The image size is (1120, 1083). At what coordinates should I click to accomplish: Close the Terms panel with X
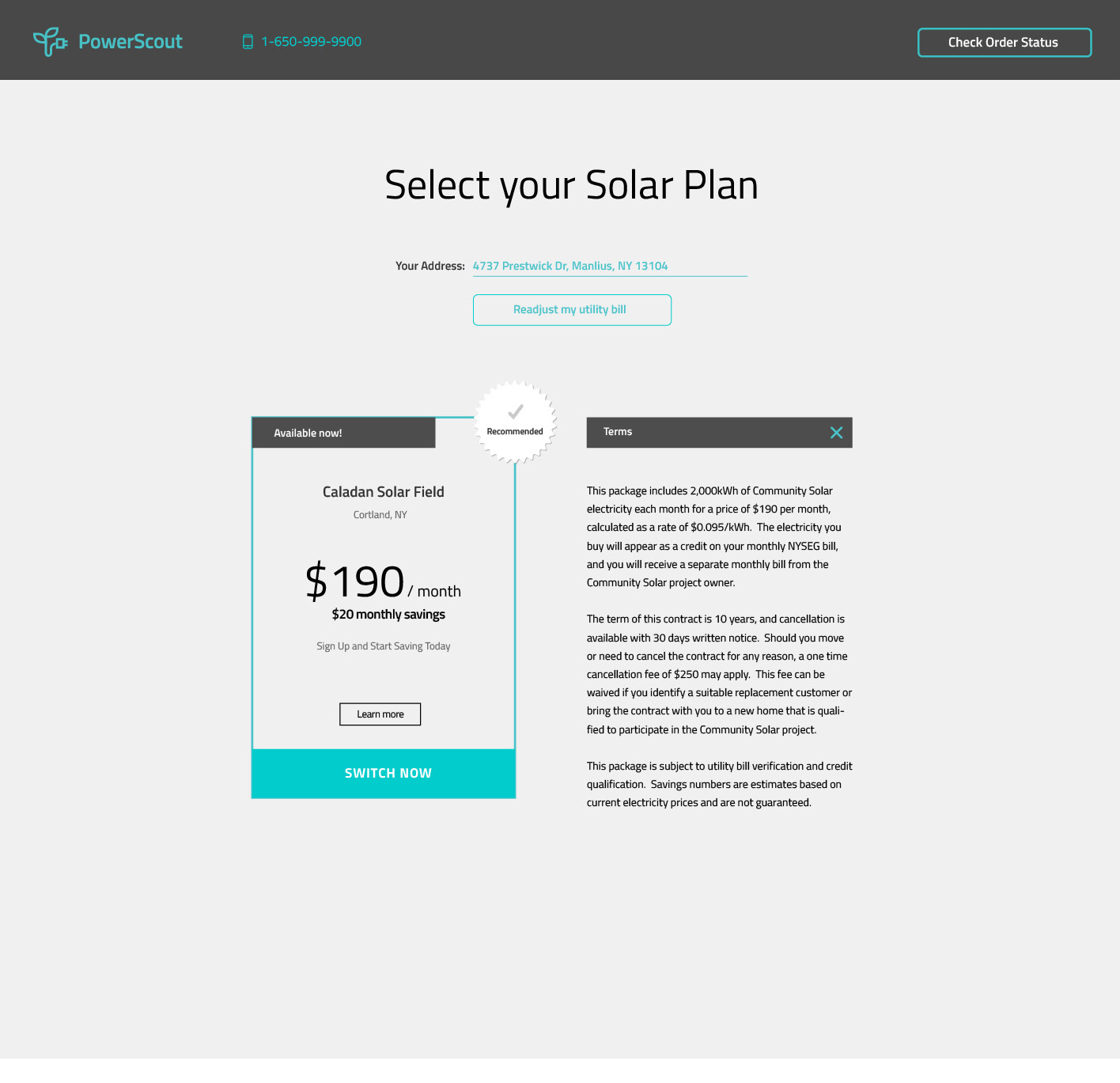[836, 433]
